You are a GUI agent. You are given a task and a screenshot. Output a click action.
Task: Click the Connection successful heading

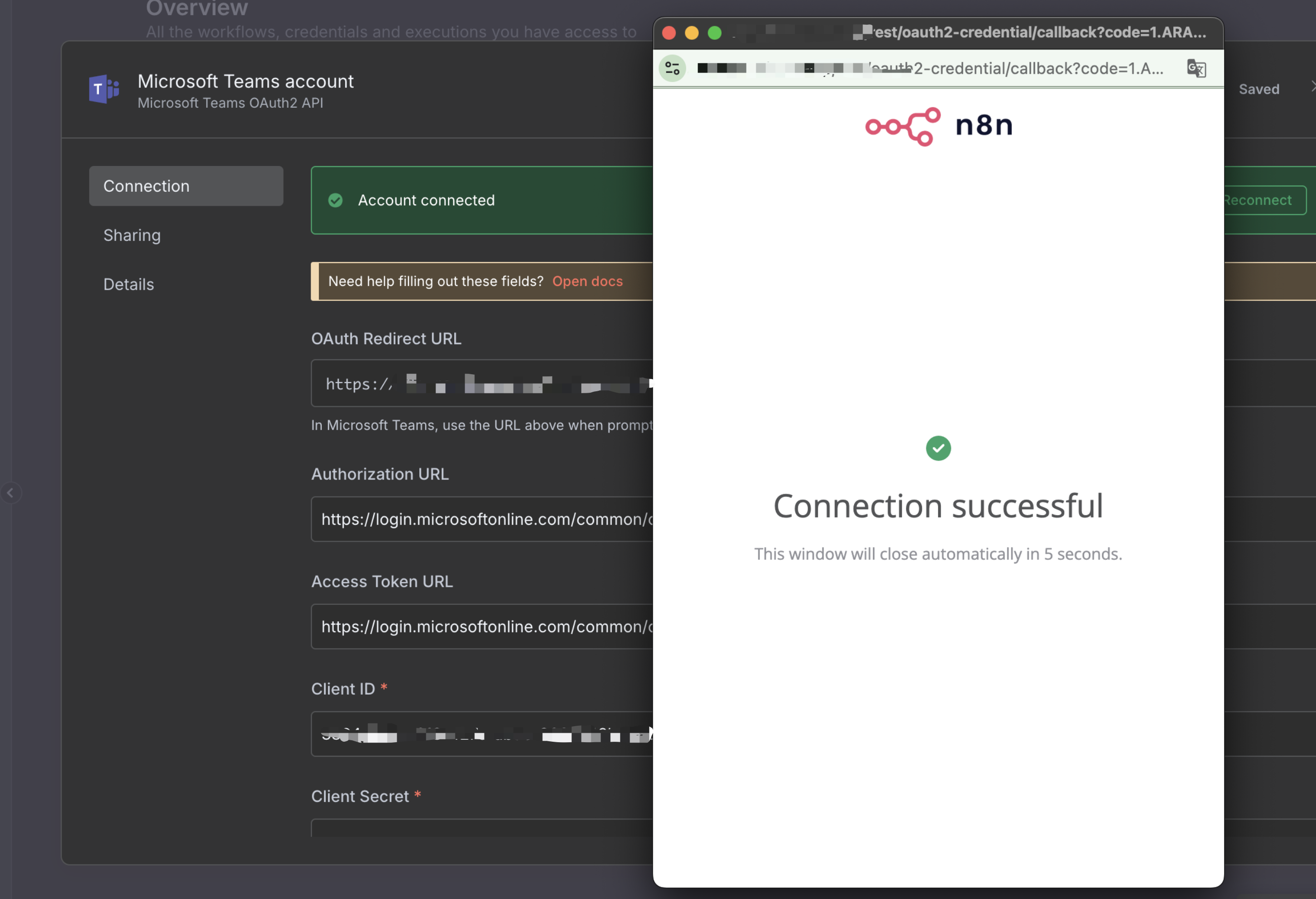click(x=938, y=505)
